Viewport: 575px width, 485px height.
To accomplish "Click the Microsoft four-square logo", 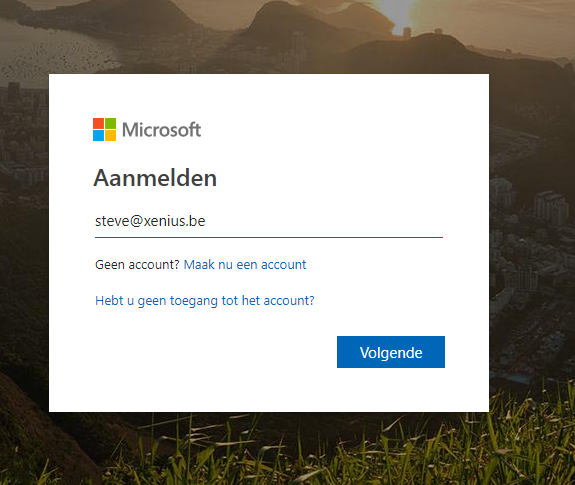I will [x=105, y=129].
